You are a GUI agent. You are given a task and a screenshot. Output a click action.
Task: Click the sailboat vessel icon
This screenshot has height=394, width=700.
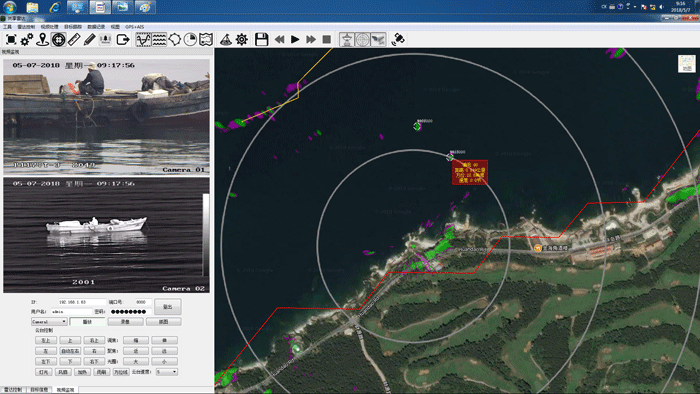tap(226, 40)
